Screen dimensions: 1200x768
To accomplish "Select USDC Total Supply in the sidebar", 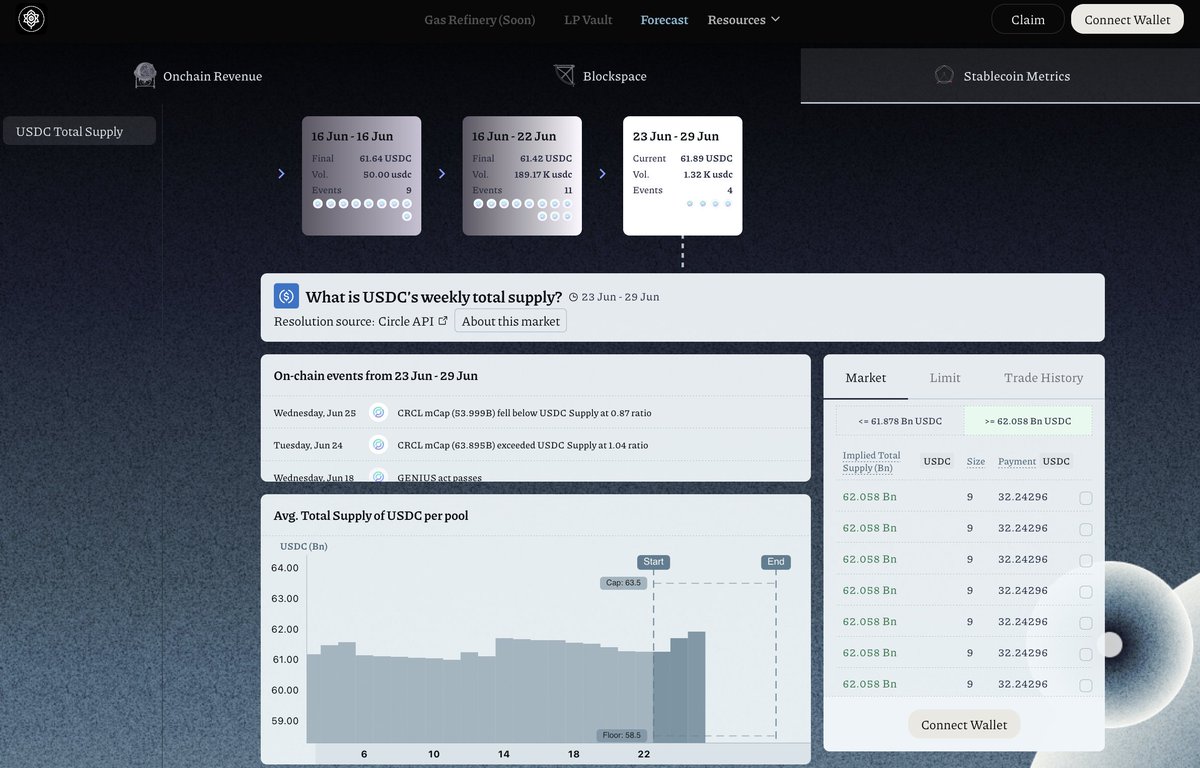I will tap(79, 131).
